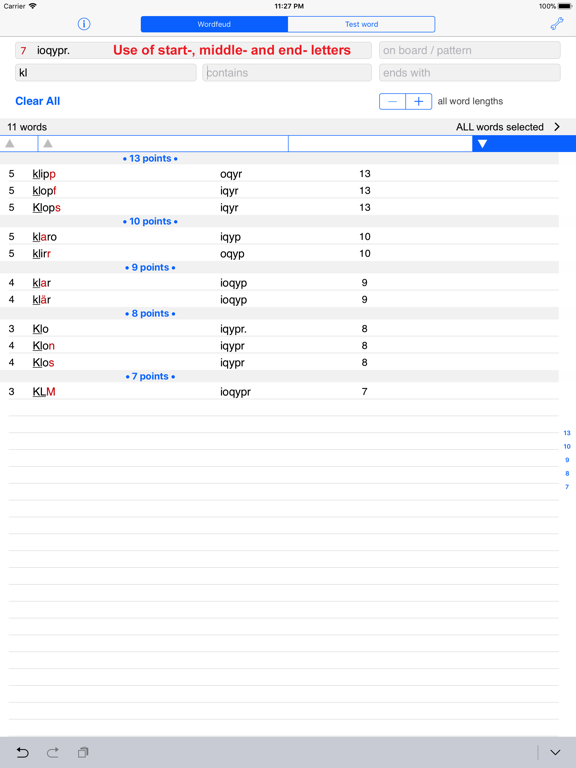Focus the starts-with field containing kl
Screen dimensions: 576x768
[106, 73]
